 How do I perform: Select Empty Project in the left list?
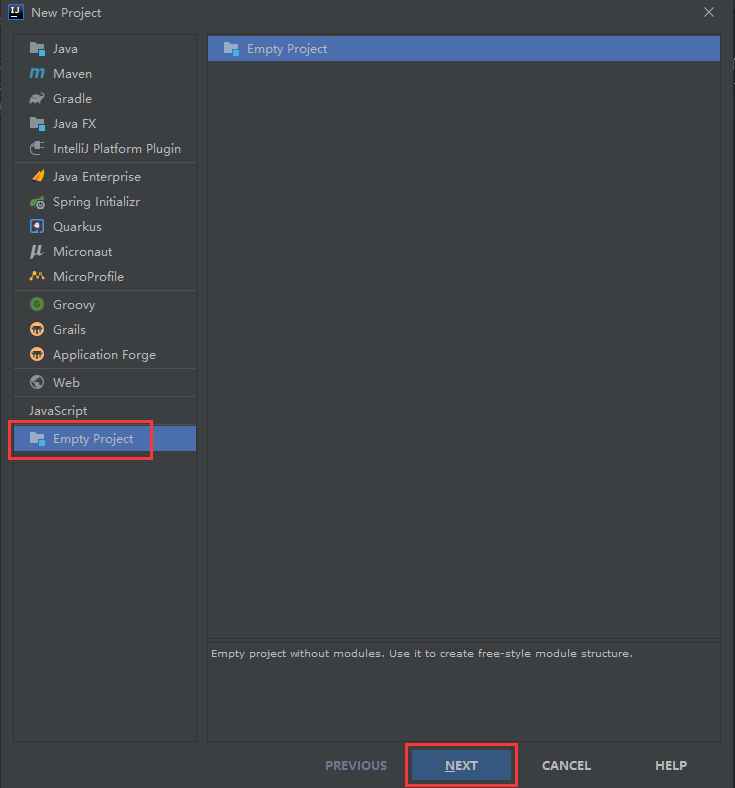[x=105, y=438]
